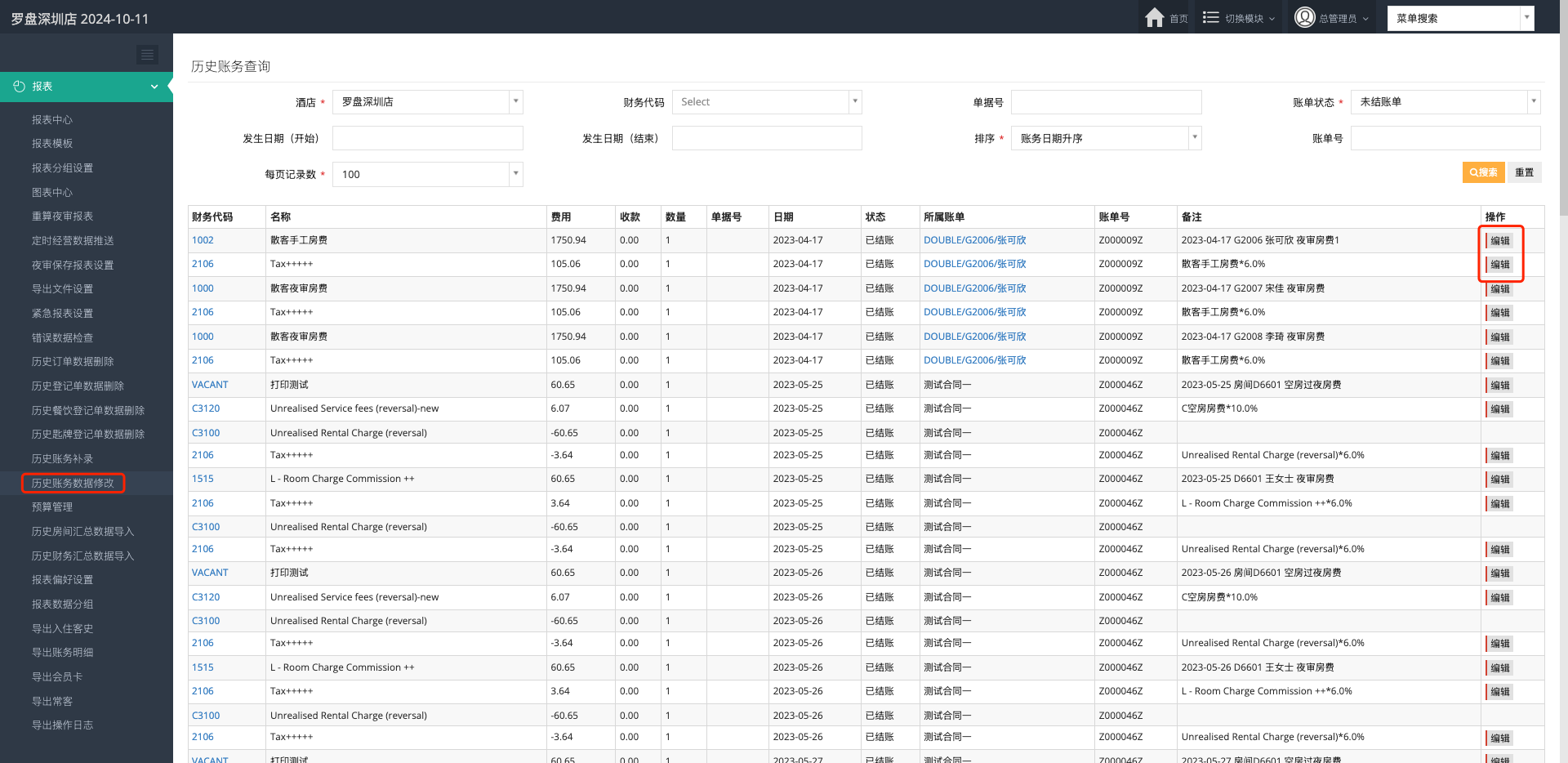
Task: Open 报表分组设置 in sidebar
Action: (x=62, y=168)
